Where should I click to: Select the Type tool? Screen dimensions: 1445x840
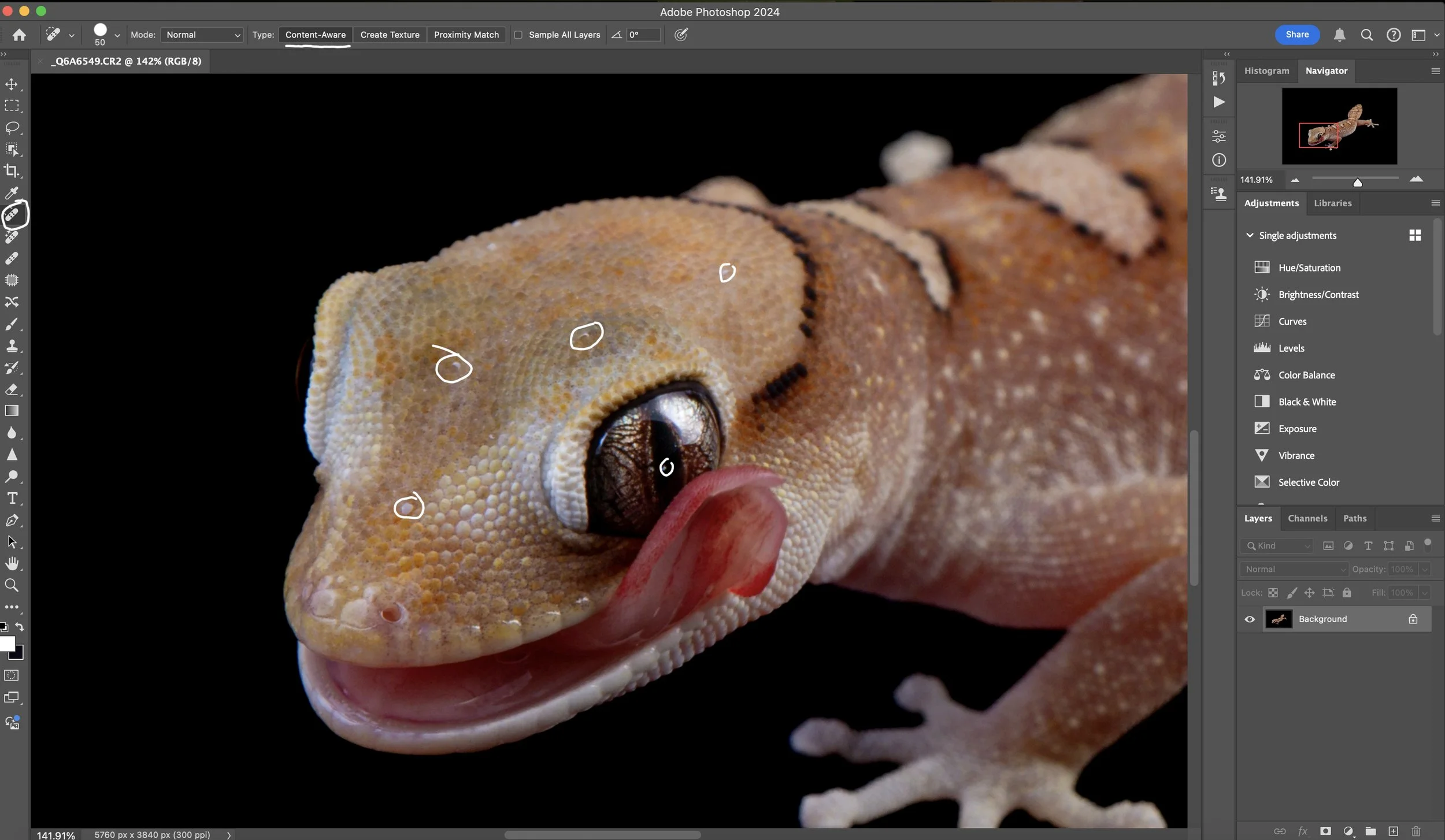12,498
